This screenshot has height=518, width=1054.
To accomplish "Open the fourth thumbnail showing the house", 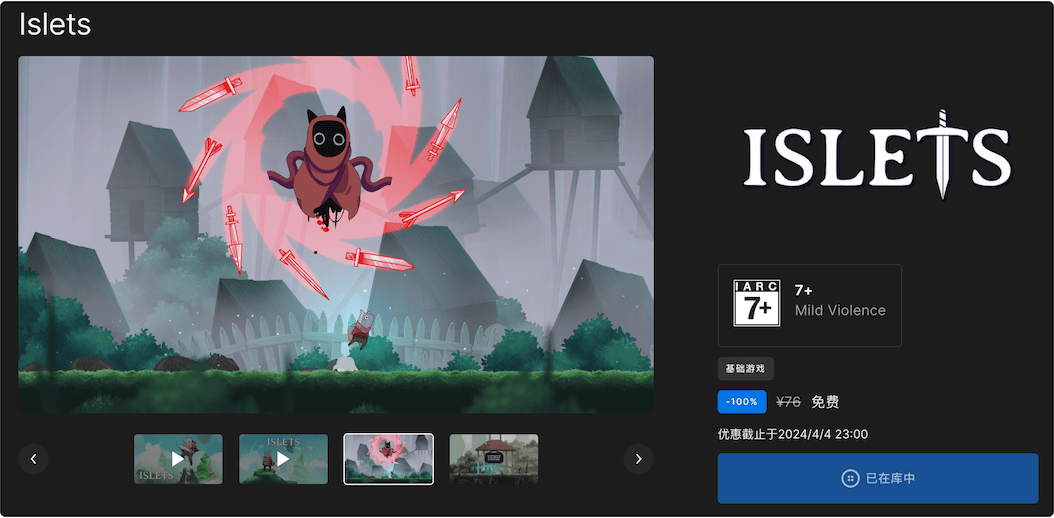I will pos(493,459).
